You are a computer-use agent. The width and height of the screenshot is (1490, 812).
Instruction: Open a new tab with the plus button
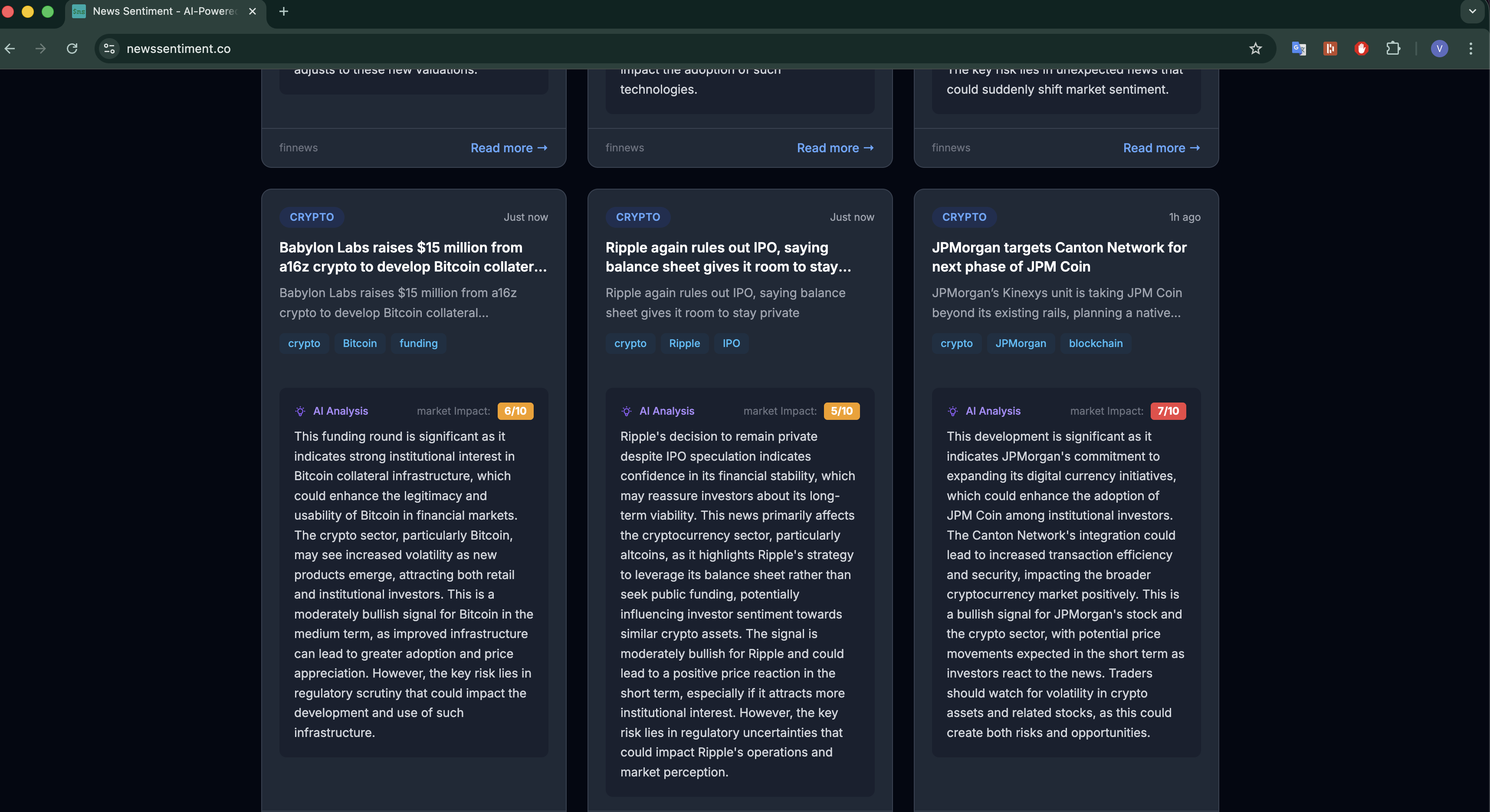pos(283,12)
